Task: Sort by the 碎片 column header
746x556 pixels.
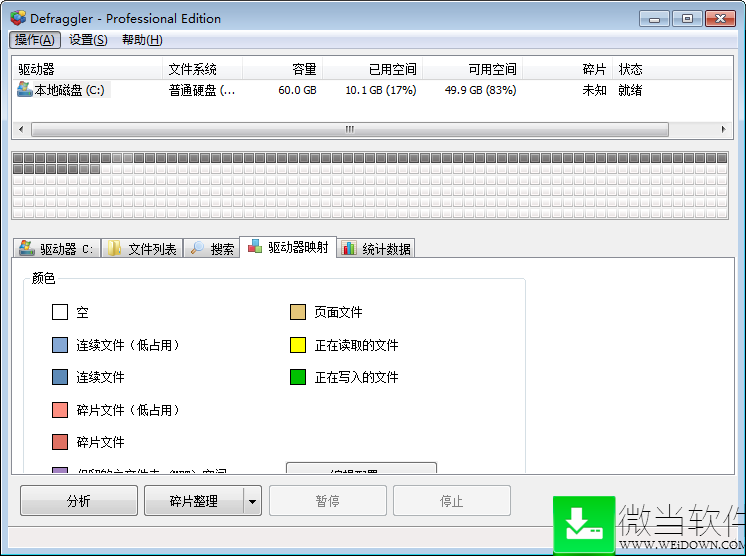Action: pyautogui.click(x=568, y=69)
